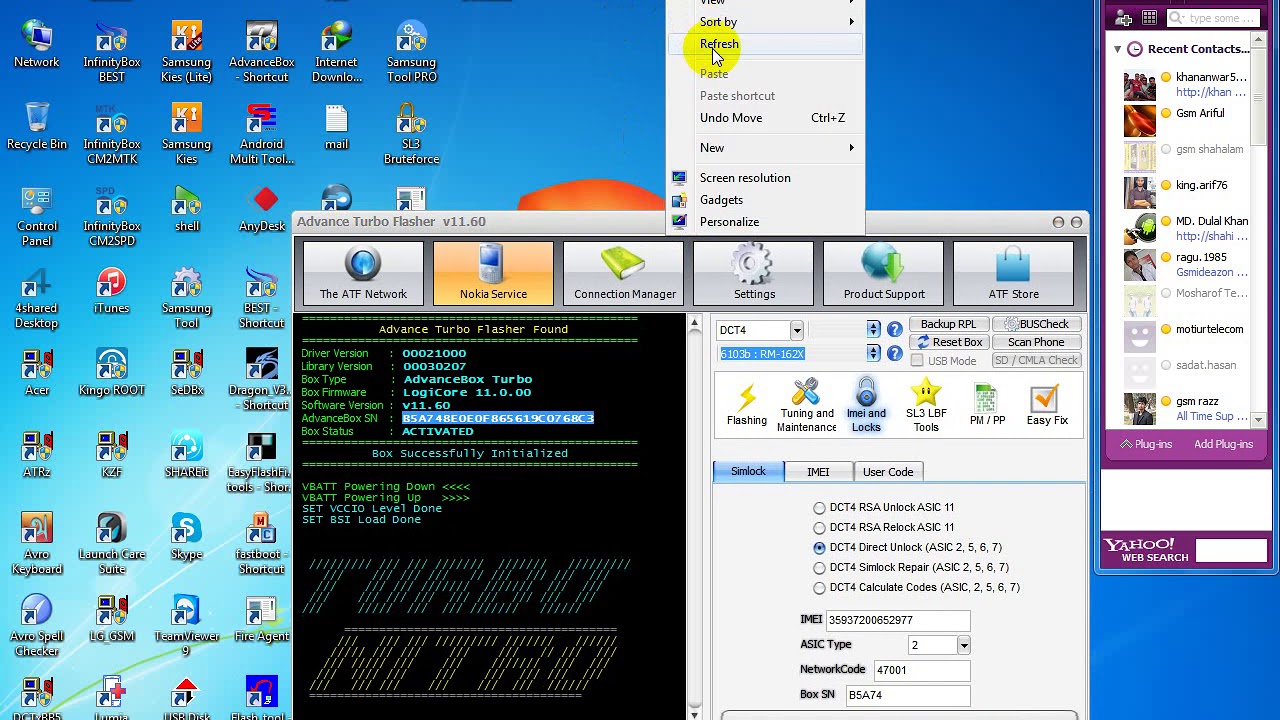Open Settings in the ATF toolbar
1280x720 pixels.
[754, 272]
